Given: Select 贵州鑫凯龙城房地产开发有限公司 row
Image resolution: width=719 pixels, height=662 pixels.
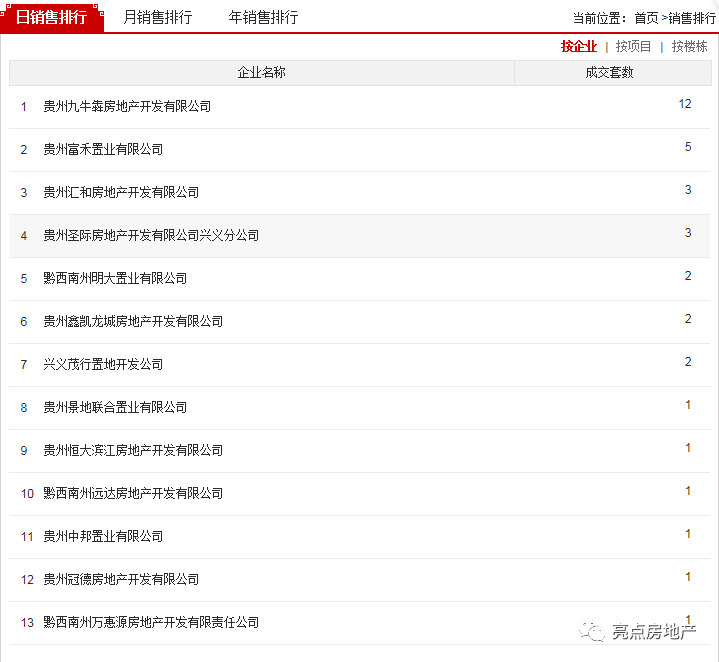Looking at the screenshot, I should (360, 322).
